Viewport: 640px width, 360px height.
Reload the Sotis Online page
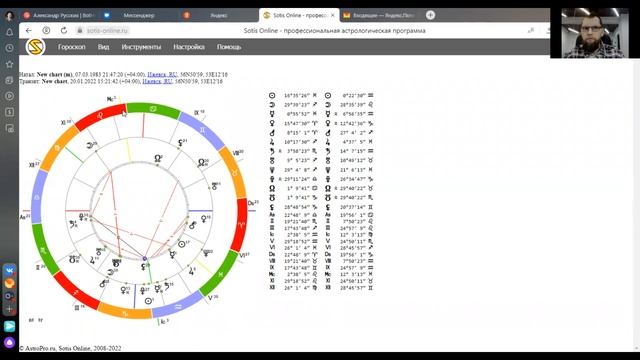click(64, 31)
